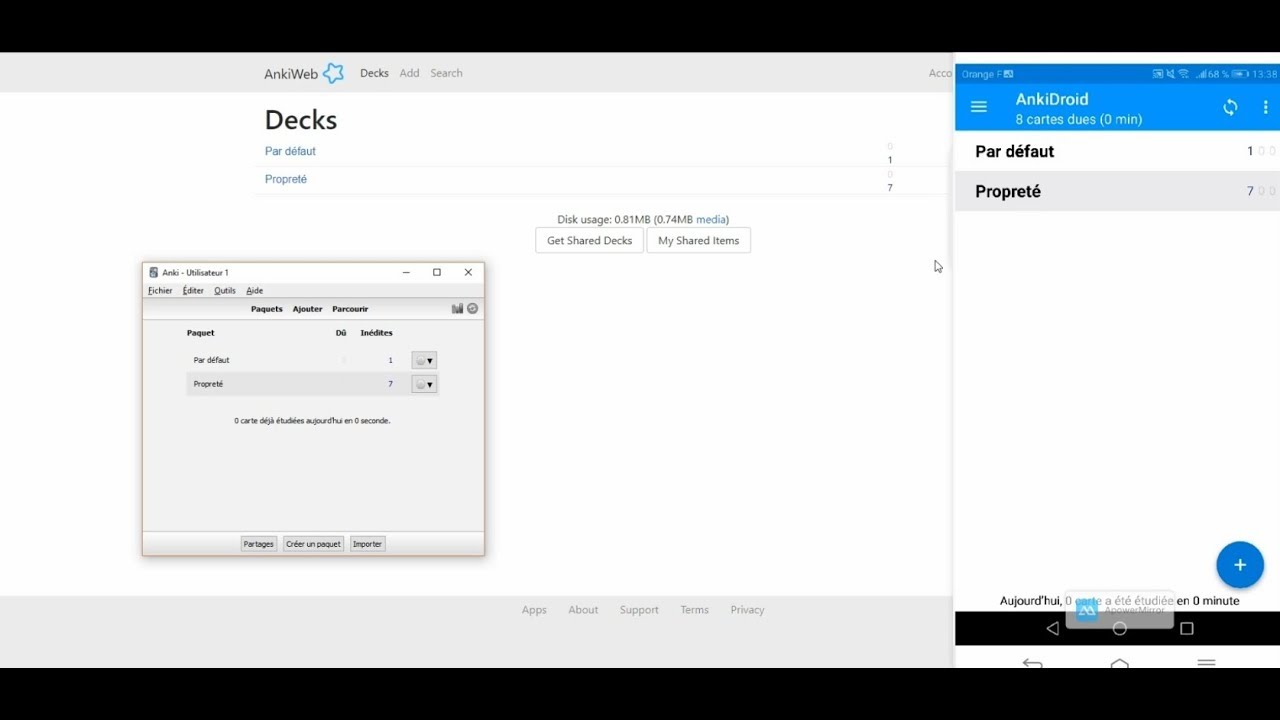
Task: Open the Support footer link
Action: tap(639, 610)
